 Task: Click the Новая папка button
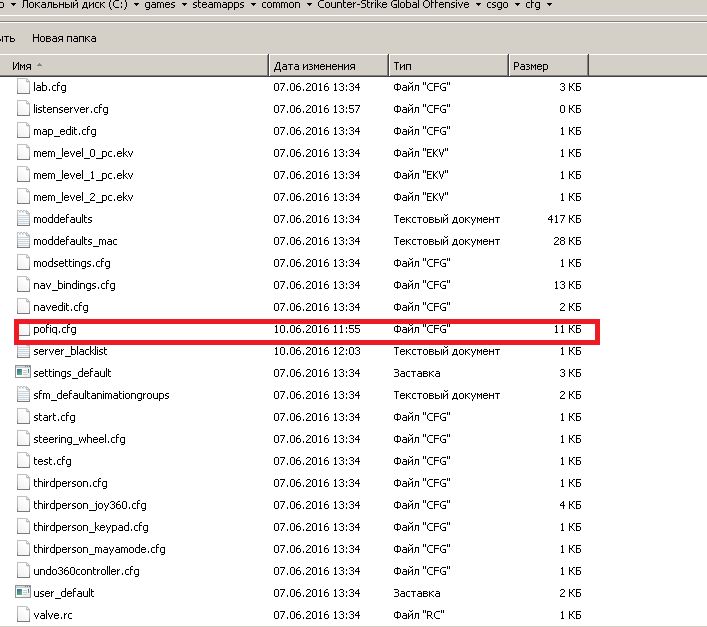(x=64, y=38)
